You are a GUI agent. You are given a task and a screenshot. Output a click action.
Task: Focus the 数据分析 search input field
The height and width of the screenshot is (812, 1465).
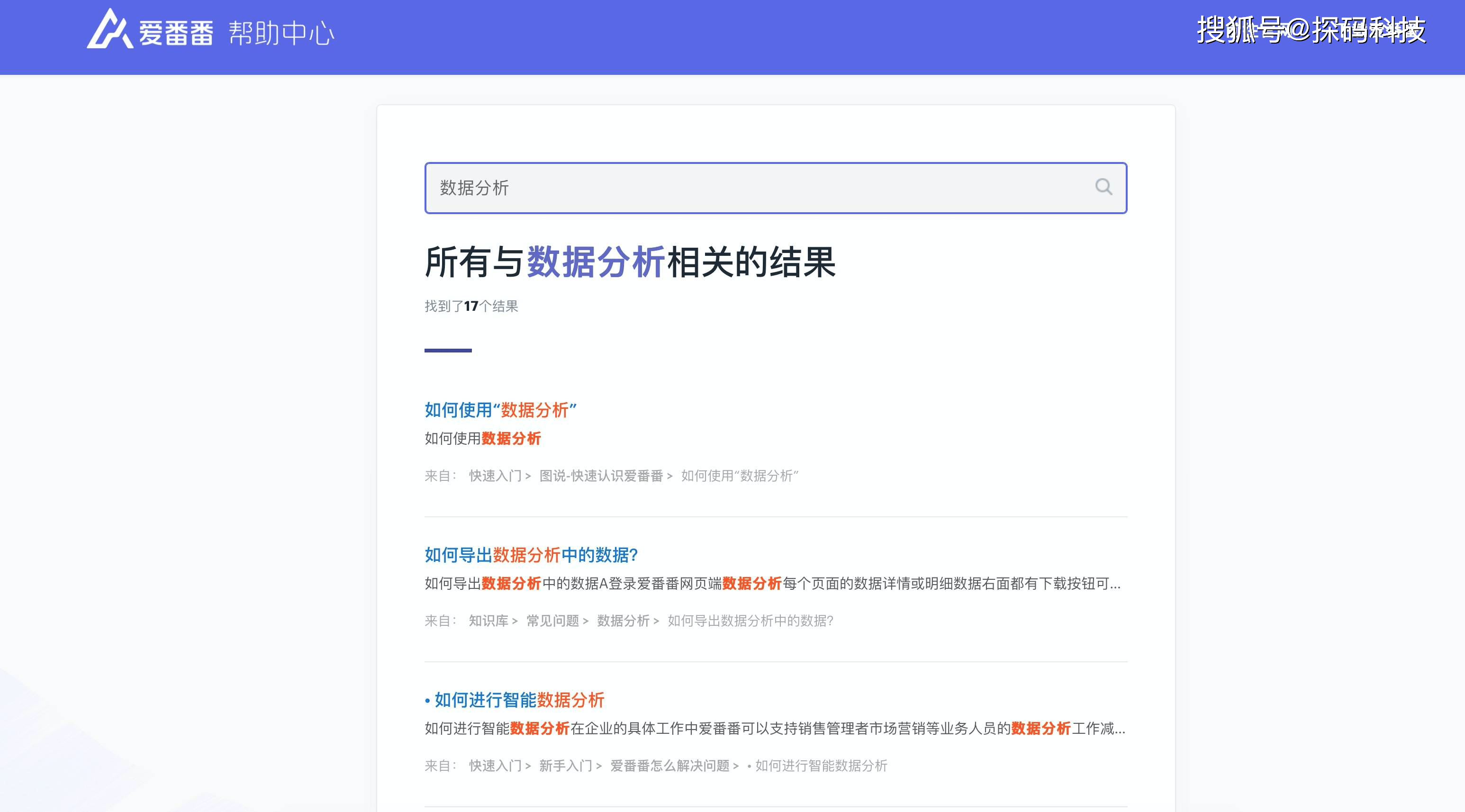point(776,188)
